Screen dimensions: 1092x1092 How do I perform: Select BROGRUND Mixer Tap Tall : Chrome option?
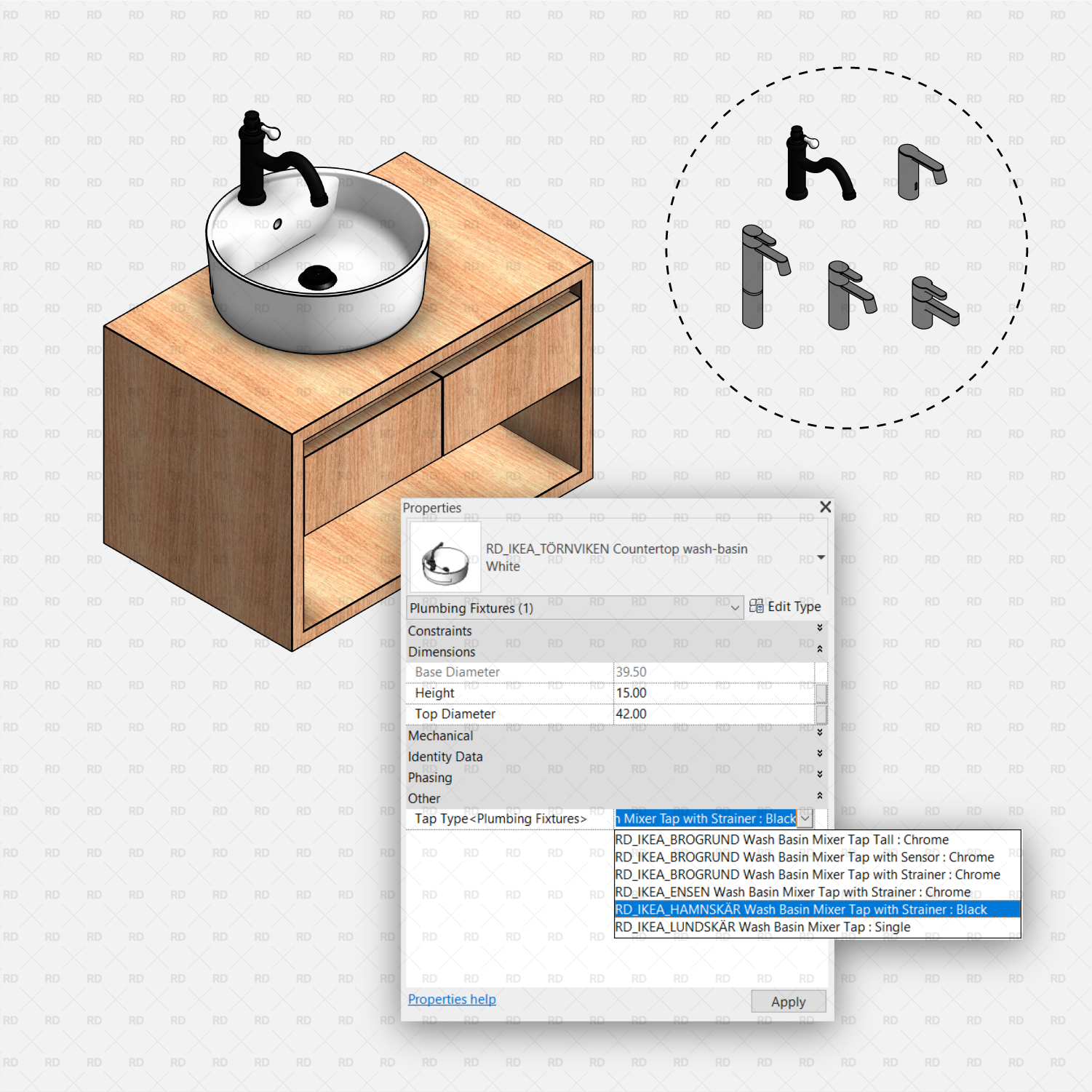(782, 840)
